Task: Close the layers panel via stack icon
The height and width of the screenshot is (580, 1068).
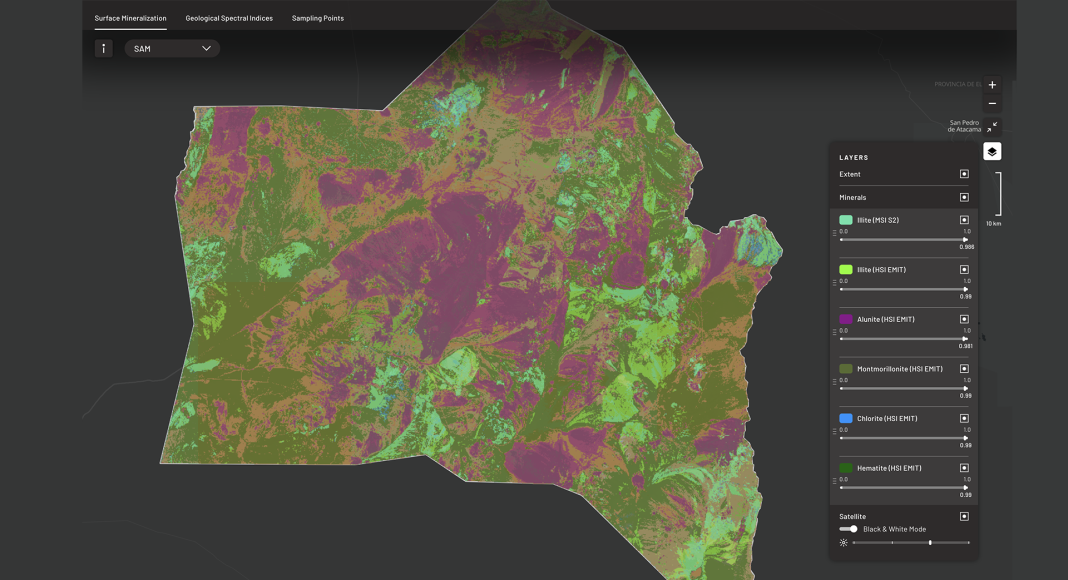Action: 992,151
